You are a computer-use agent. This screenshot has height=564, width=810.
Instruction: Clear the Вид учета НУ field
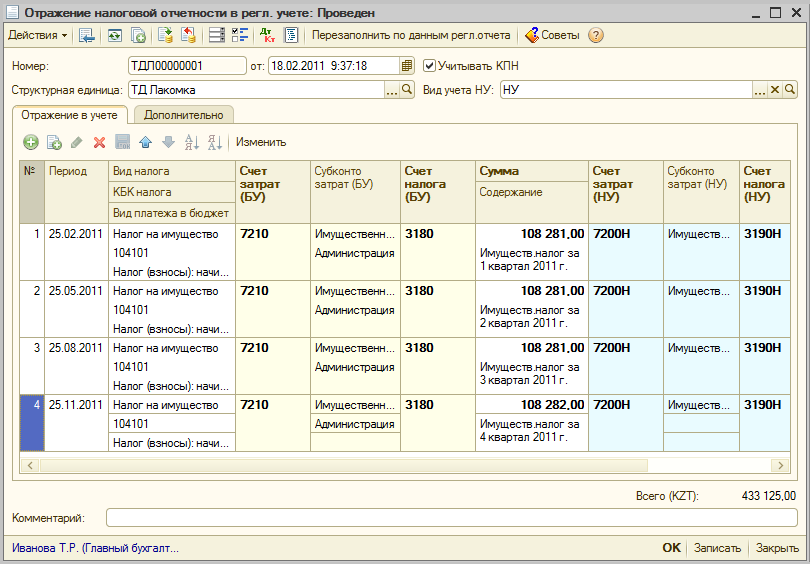(774, 90)
